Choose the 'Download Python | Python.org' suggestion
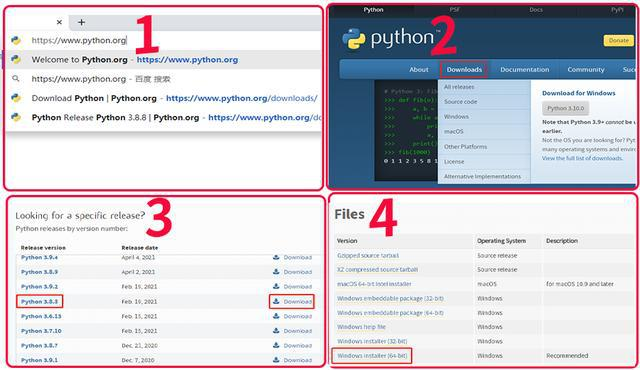Image resolution: width=640 pixels, height=370 pixels. tap(163, 98)
